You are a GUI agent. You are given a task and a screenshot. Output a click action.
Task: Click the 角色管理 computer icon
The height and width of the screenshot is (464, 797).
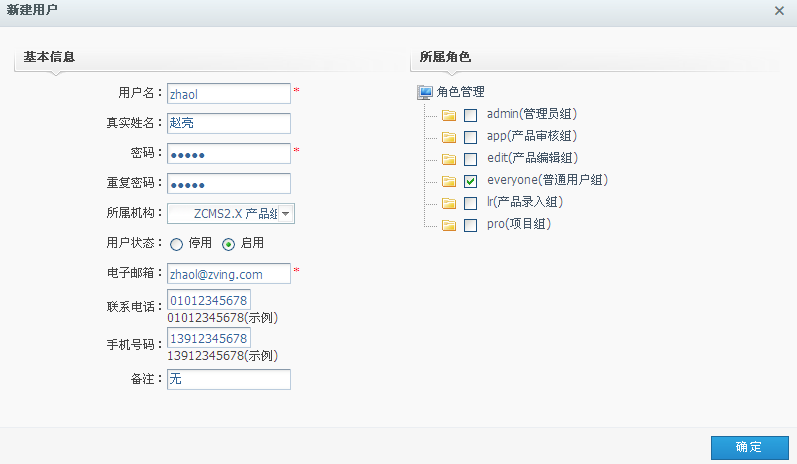point(424,92)
